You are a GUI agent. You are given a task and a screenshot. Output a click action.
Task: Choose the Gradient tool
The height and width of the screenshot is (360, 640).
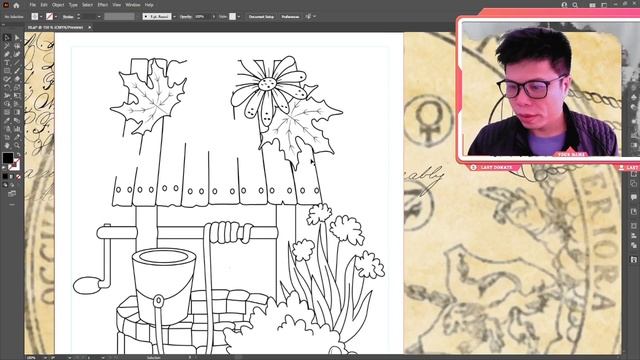pyautogui.click(x=17, y=112)
